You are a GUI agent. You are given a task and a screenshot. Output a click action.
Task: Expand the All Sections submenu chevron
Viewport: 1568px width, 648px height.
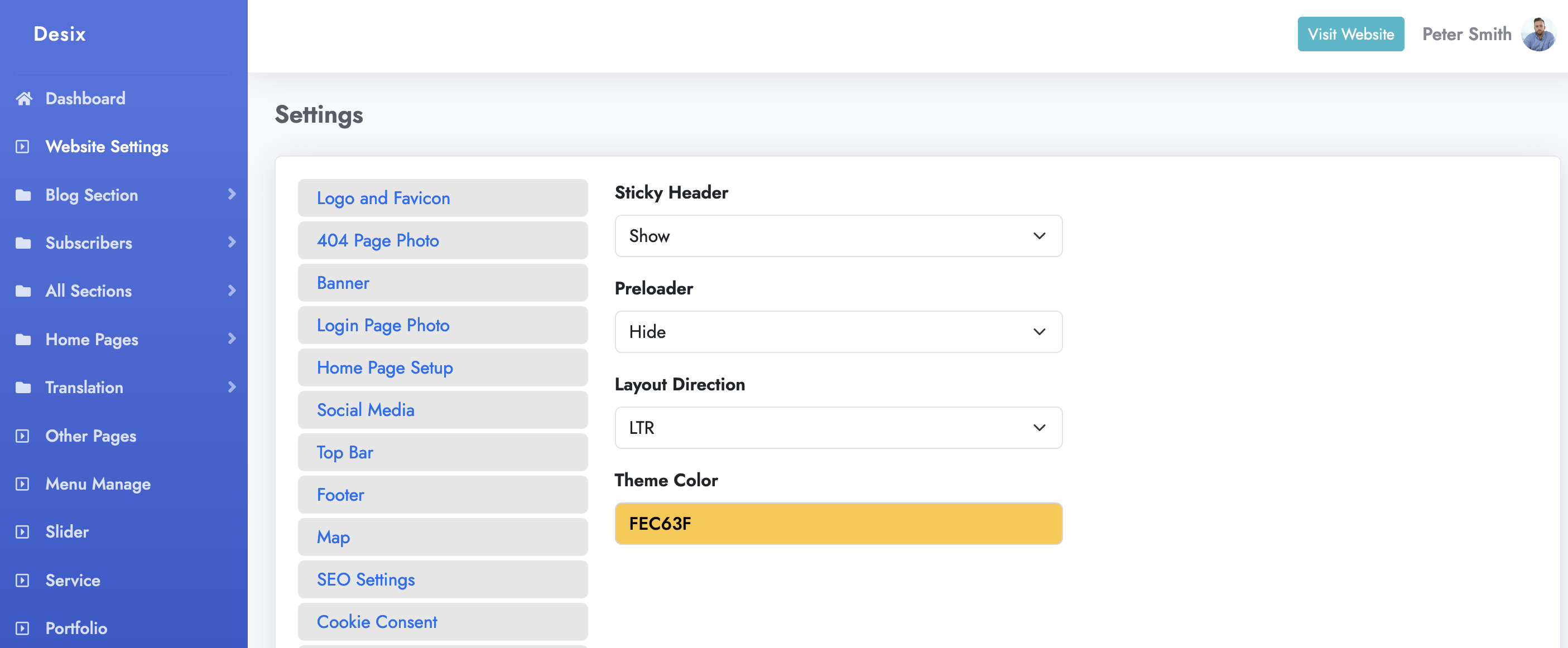point(232,291)
